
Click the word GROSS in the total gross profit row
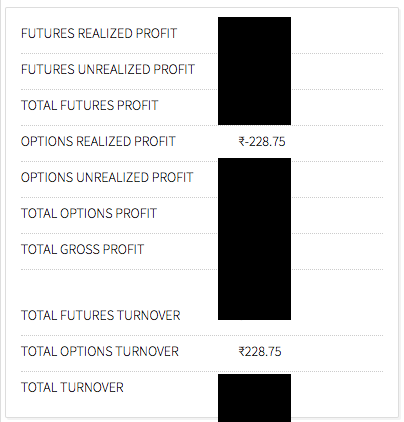[x=79, y=250]
